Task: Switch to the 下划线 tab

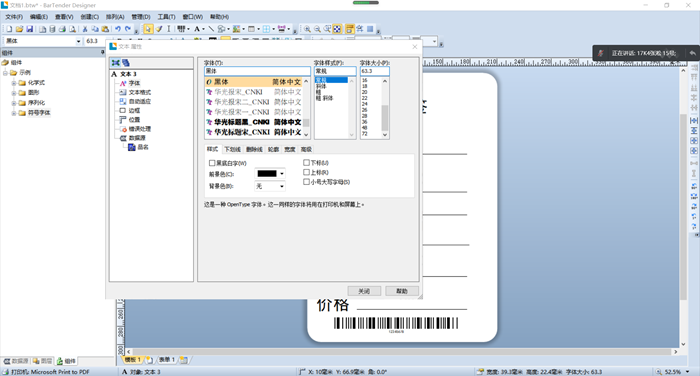Action: coord(232,149)
